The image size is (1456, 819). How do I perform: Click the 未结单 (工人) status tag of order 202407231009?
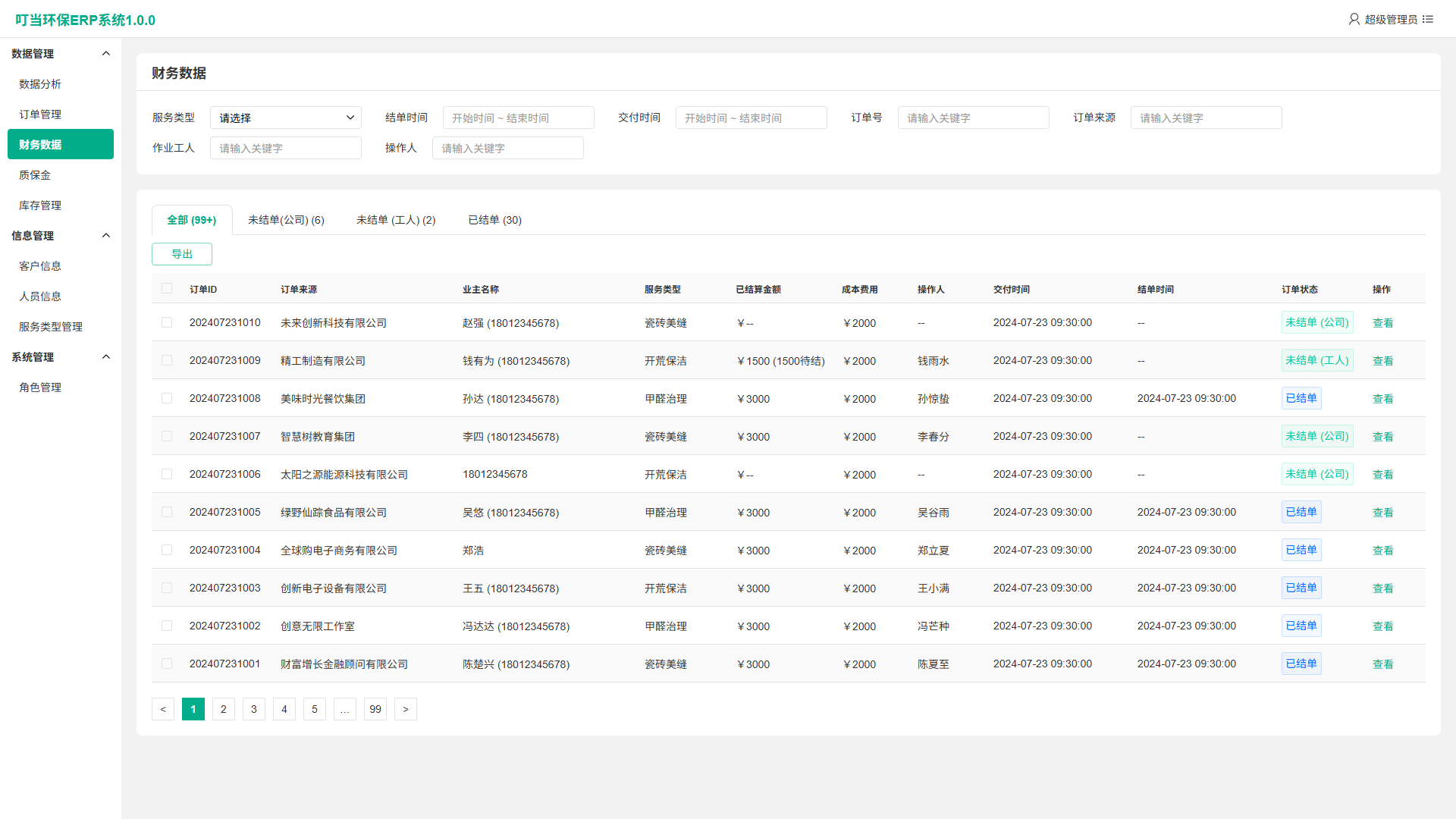pos(1317,360)
